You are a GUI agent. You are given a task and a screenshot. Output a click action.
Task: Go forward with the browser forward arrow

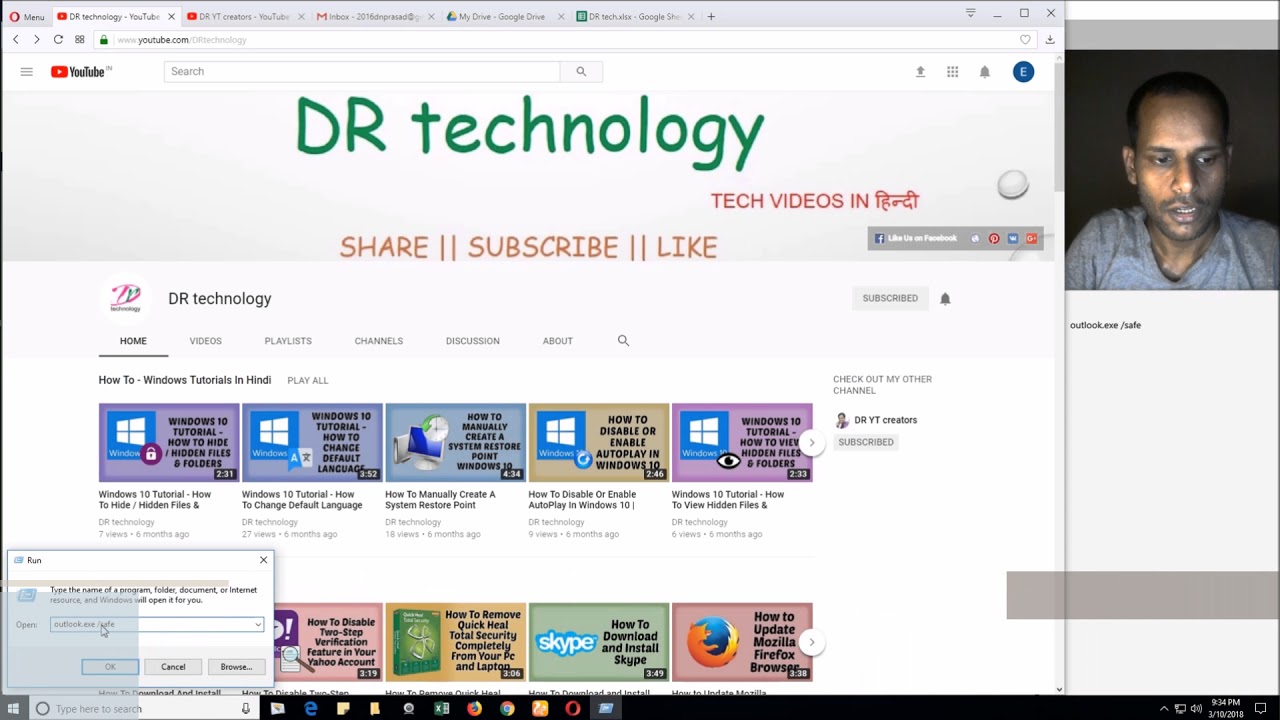point(37,40)
